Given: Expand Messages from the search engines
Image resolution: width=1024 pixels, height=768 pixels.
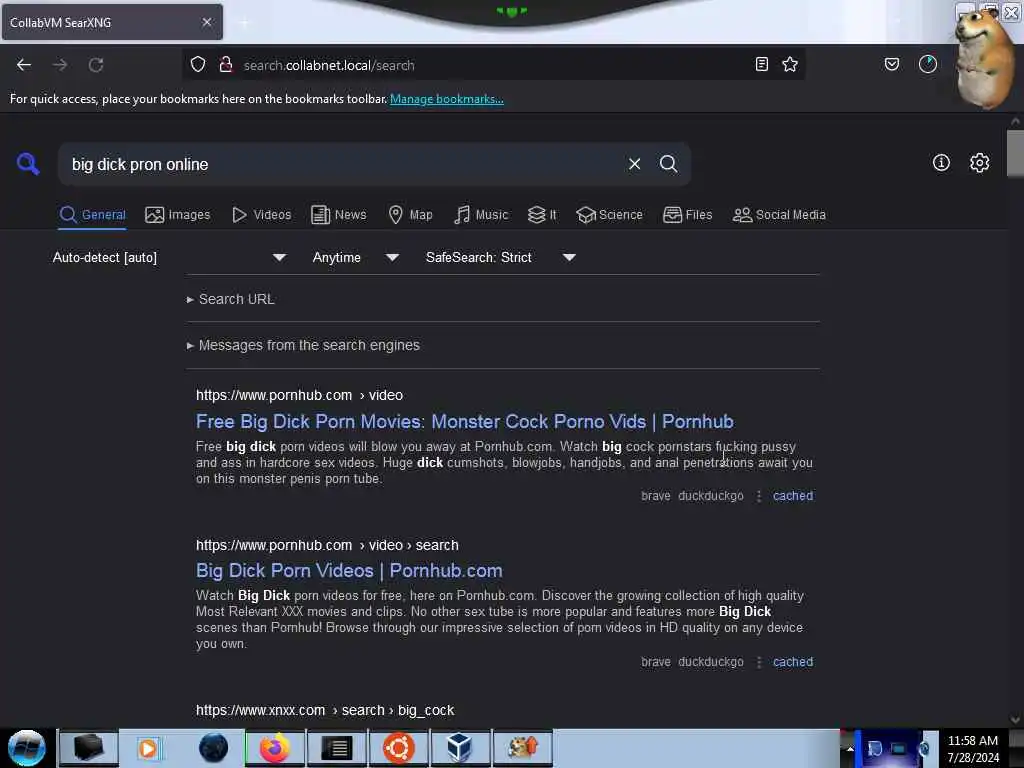Looking at the screenshot, I should 303,345.
